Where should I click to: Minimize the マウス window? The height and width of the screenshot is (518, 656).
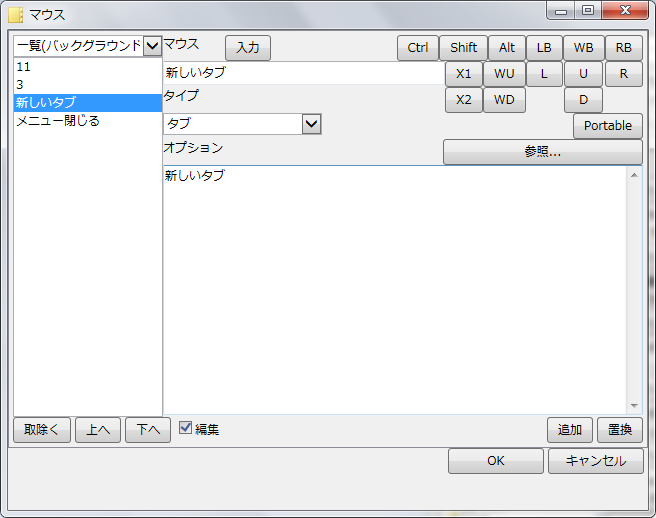point(561,11)
